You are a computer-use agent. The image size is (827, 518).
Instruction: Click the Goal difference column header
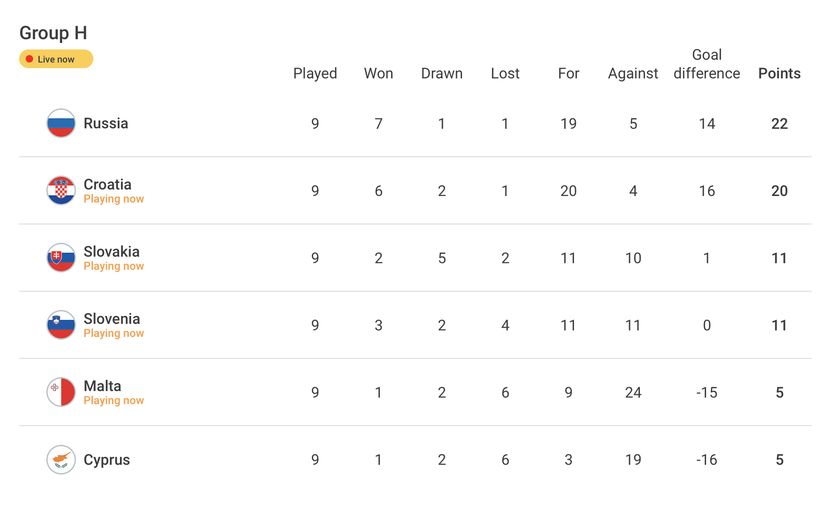pos(707,64)
